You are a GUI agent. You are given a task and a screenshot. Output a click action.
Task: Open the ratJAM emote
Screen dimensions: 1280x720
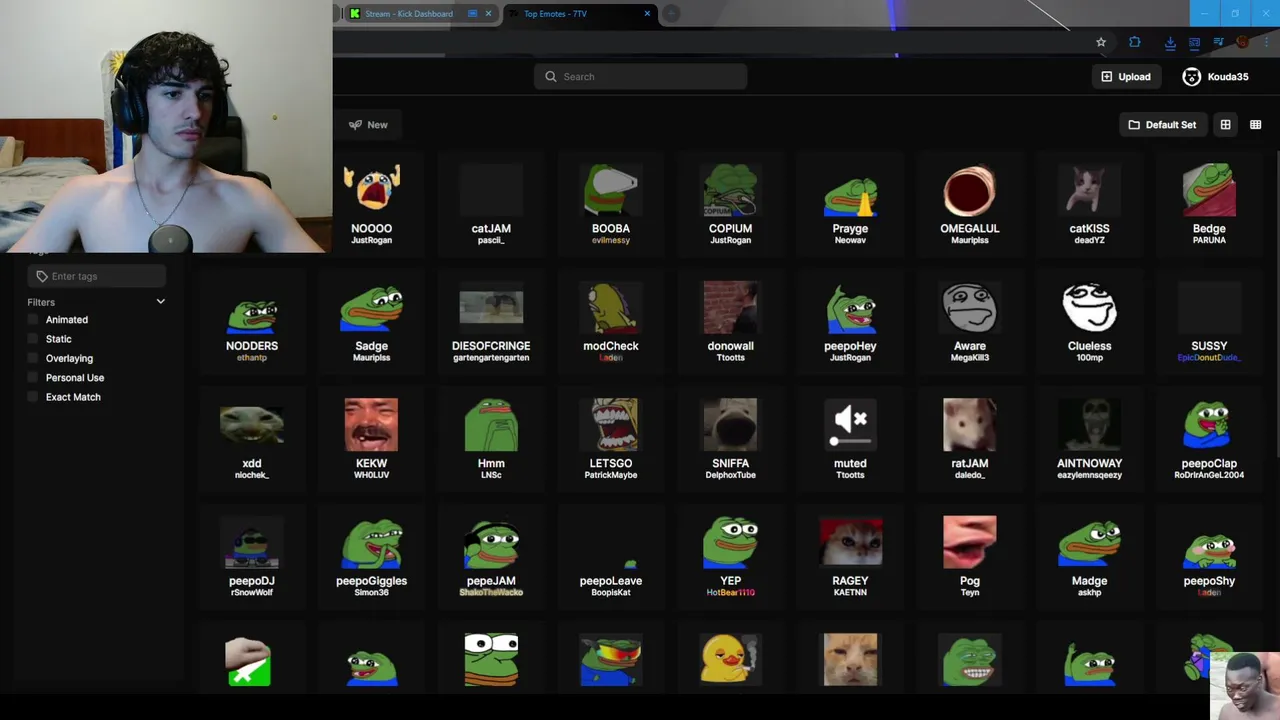point(969,439)
